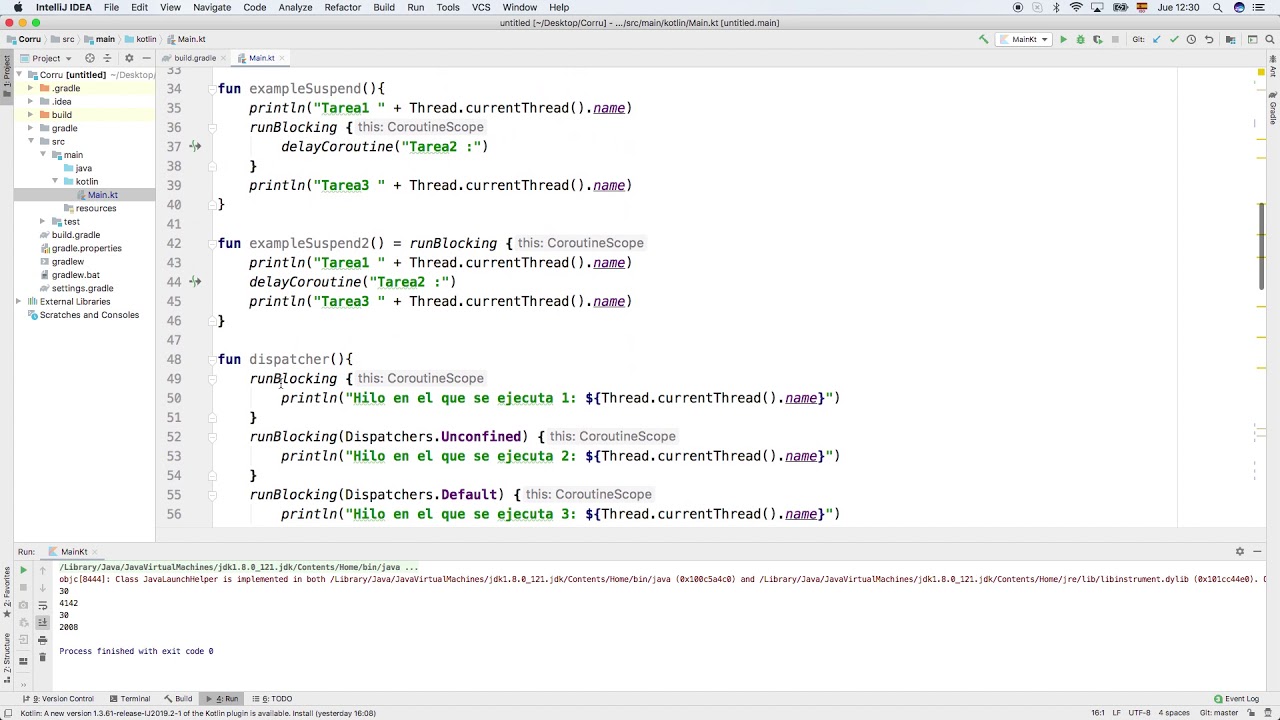Open Event Log in status bar
Screen dimensions: 1280x720
point(1236,699)
